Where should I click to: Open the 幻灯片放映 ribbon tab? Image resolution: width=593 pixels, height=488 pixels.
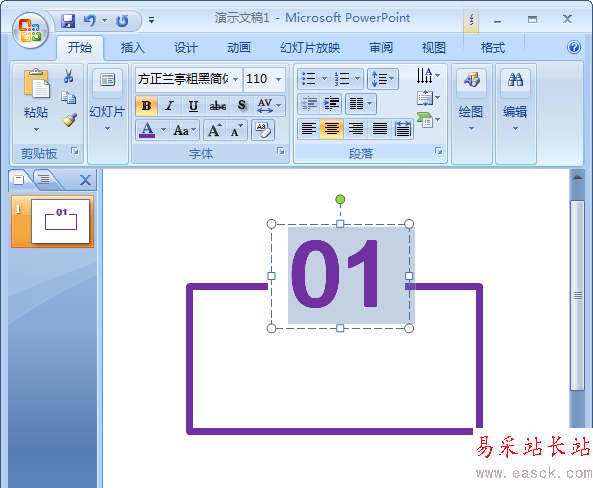coord(310,48)
